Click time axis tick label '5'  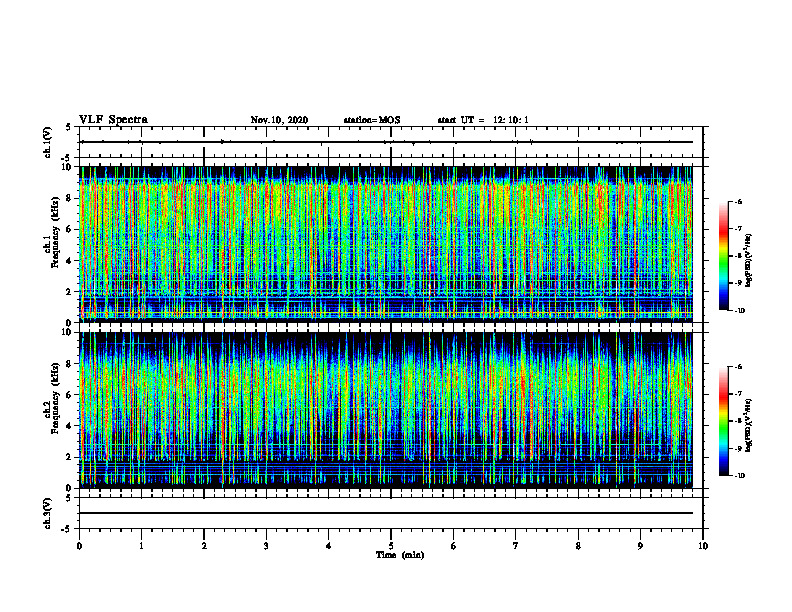[x=391, y=546]
